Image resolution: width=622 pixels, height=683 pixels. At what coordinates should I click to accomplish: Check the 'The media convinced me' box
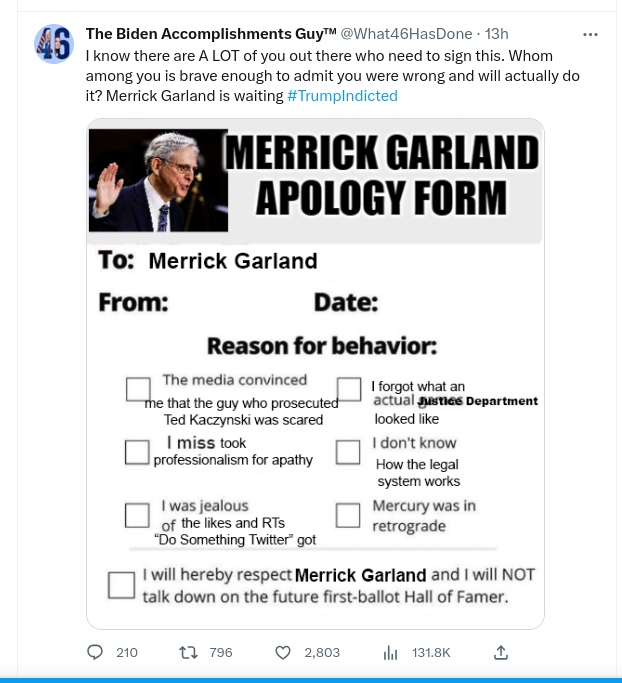point(138,389)
